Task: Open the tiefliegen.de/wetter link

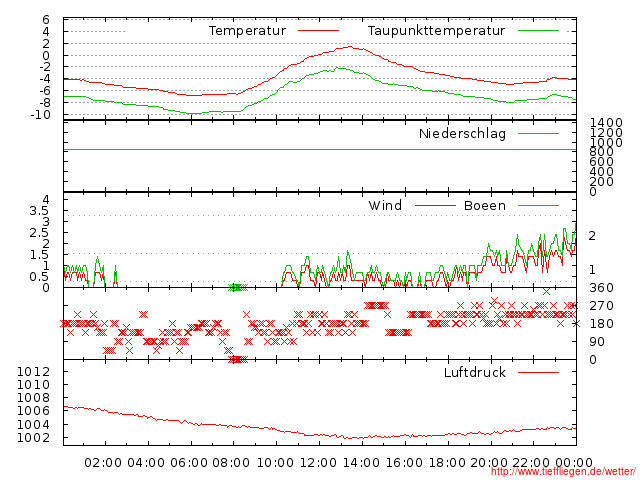Action: pyautogui.click(x=563, y=472)
